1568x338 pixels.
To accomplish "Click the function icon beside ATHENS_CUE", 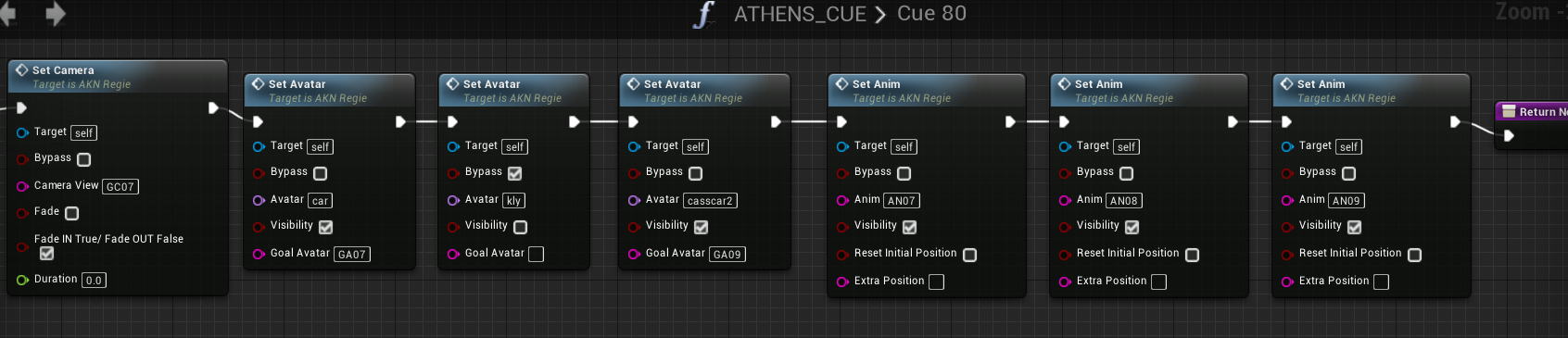I will [704, 15].
